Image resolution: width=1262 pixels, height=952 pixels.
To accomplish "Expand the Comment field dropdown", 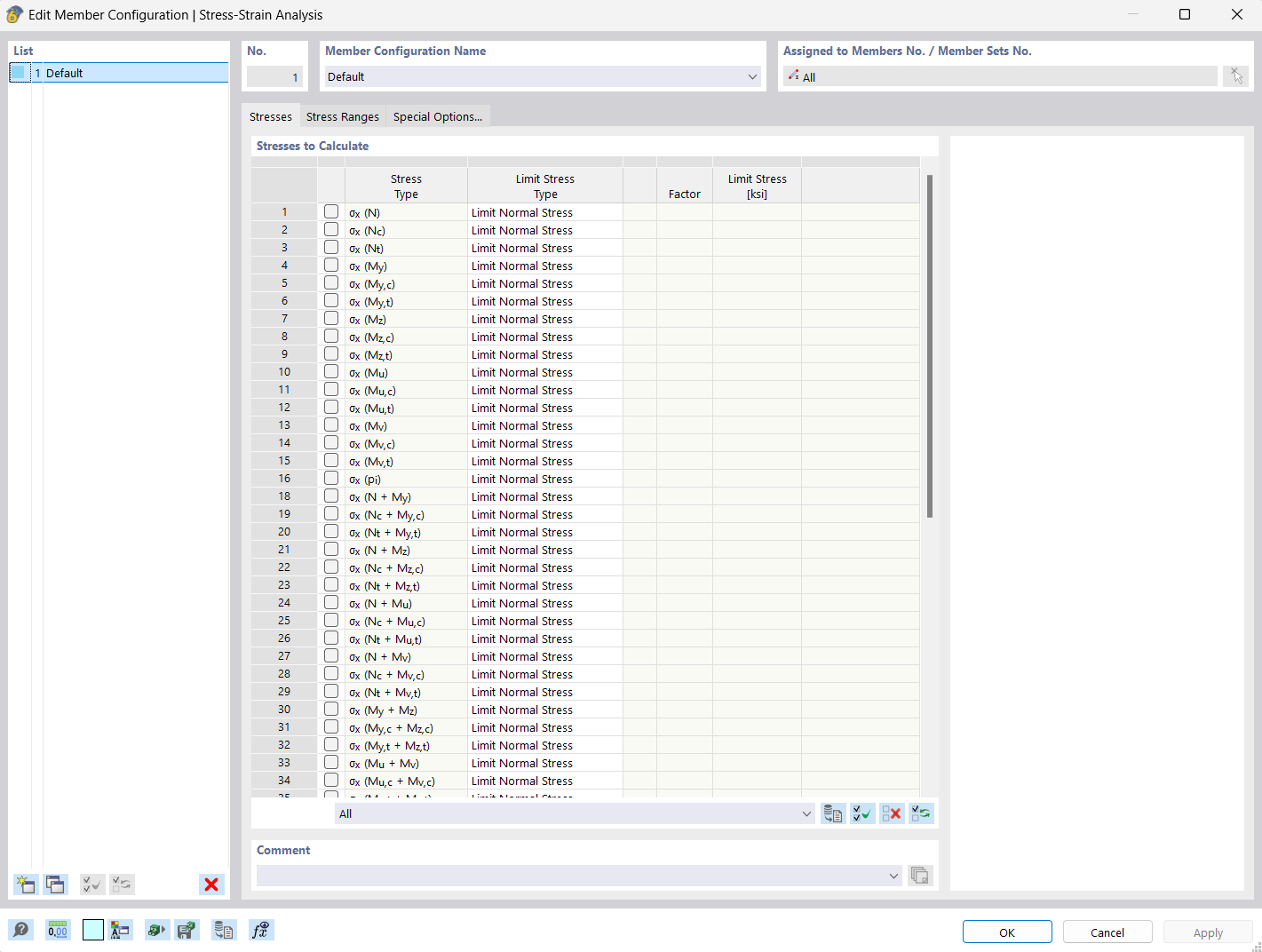I will coord(893,876).
